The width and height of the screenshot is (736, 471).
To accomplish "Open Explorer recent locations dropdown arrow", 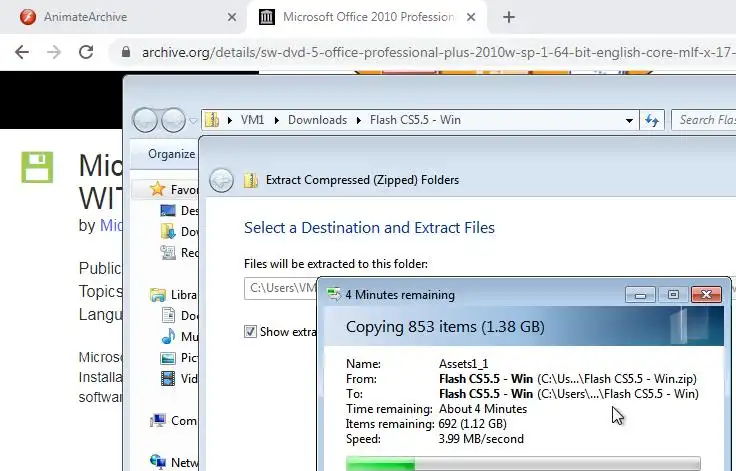I will [x=192, y=121].
